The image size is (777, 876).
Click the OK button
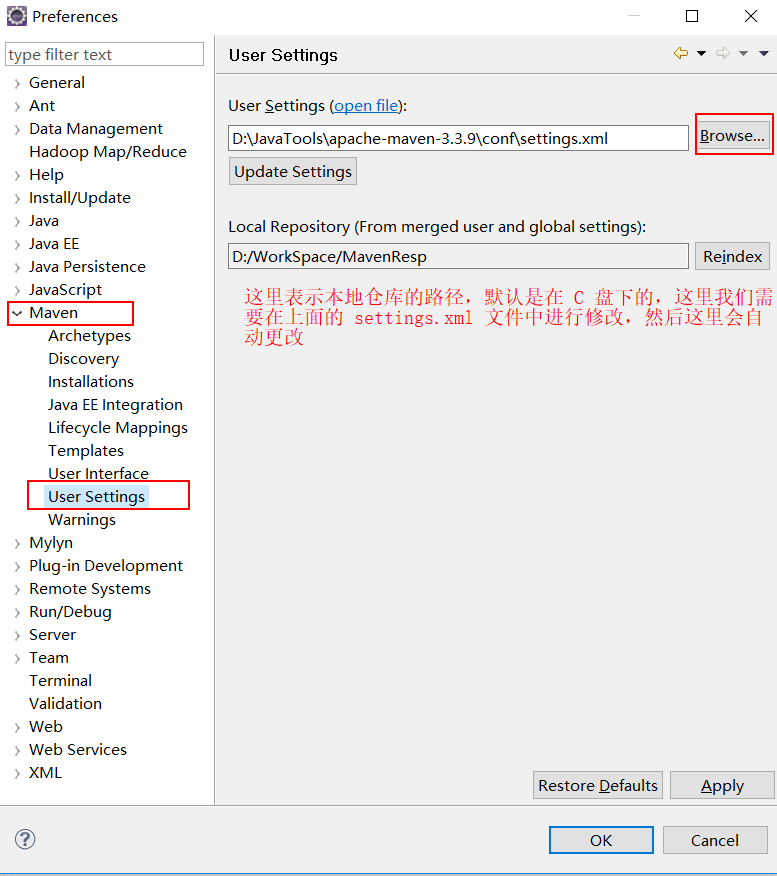601,840
